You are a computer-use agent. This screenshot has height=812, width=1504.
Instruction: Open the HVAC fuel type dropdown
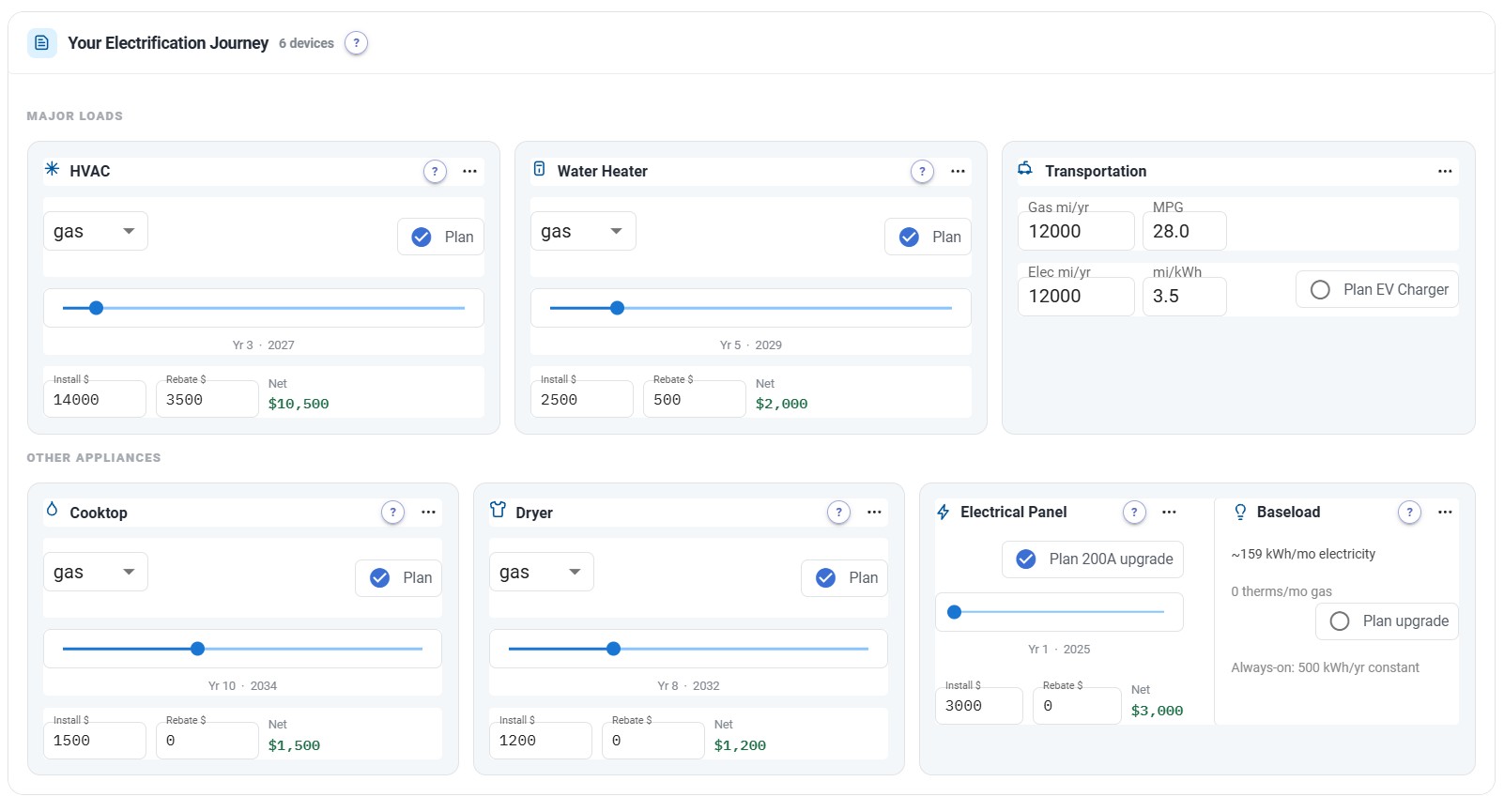(96, 231)
